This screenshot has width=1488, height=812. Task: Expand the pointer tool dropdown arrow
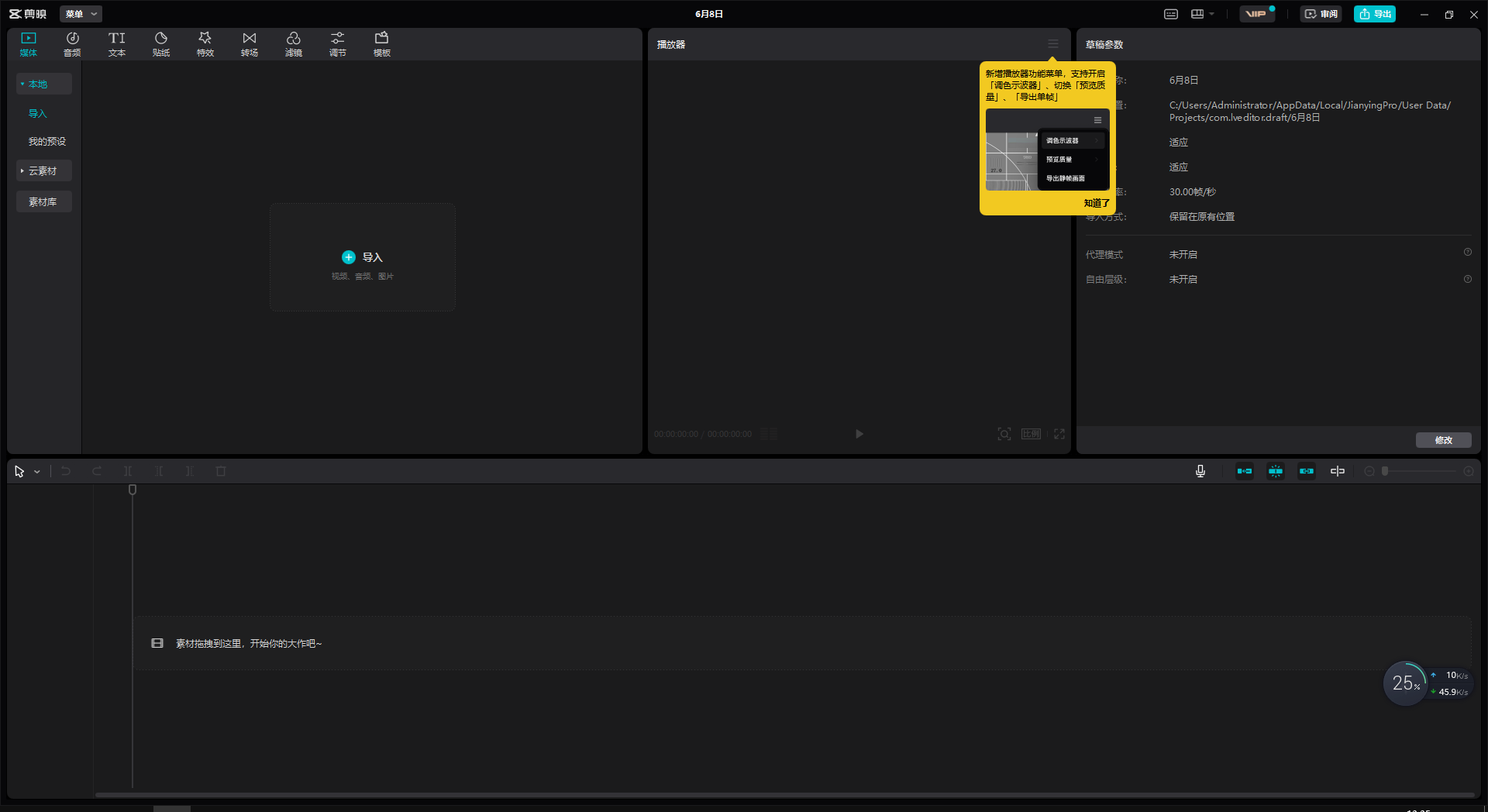[36, 472]
